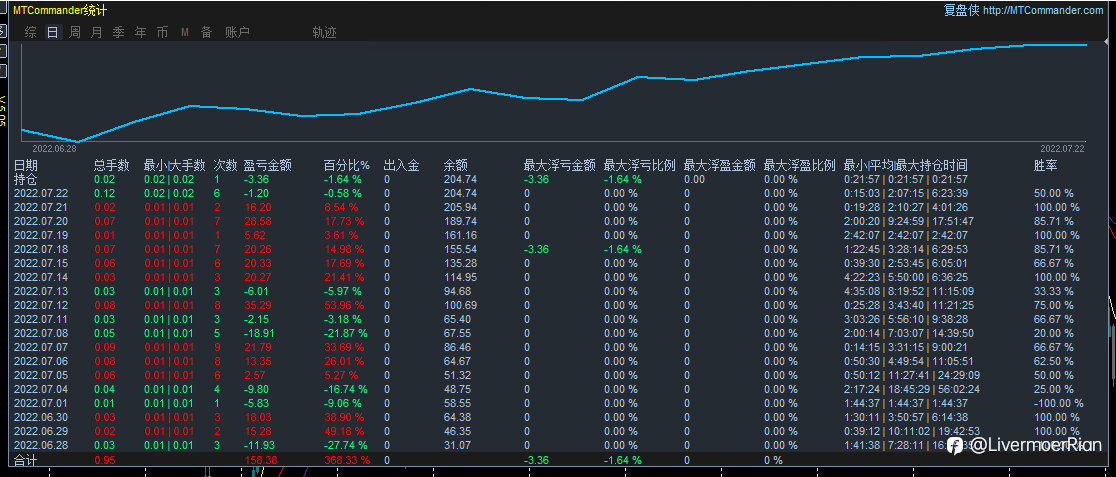Click the -100.00 % win rate cell
The image size is (1116, 477).
pos(1058,403)
